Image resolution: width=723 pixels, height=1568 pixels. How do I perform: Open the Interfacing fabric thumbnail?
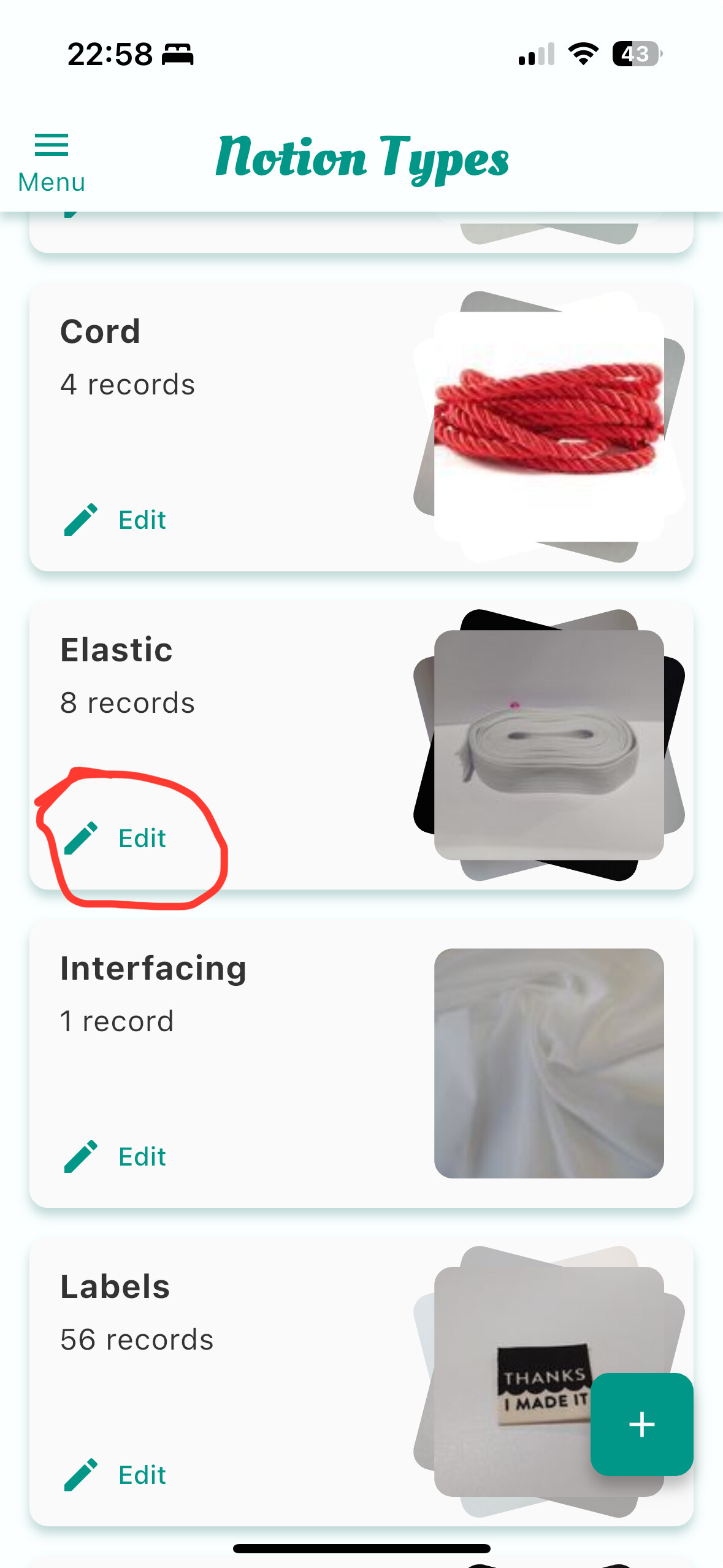[549, 1063]
